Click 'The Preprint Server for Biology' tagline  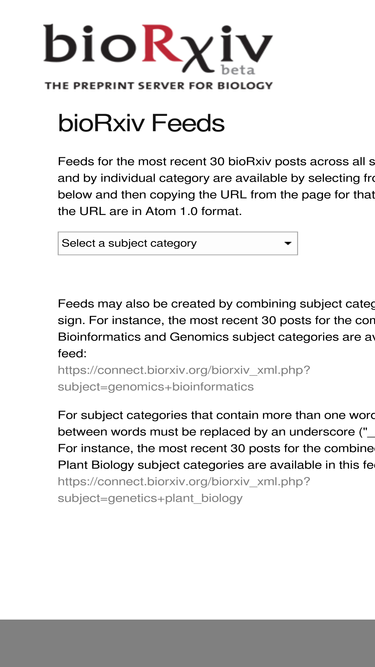(x=159, y=86)
